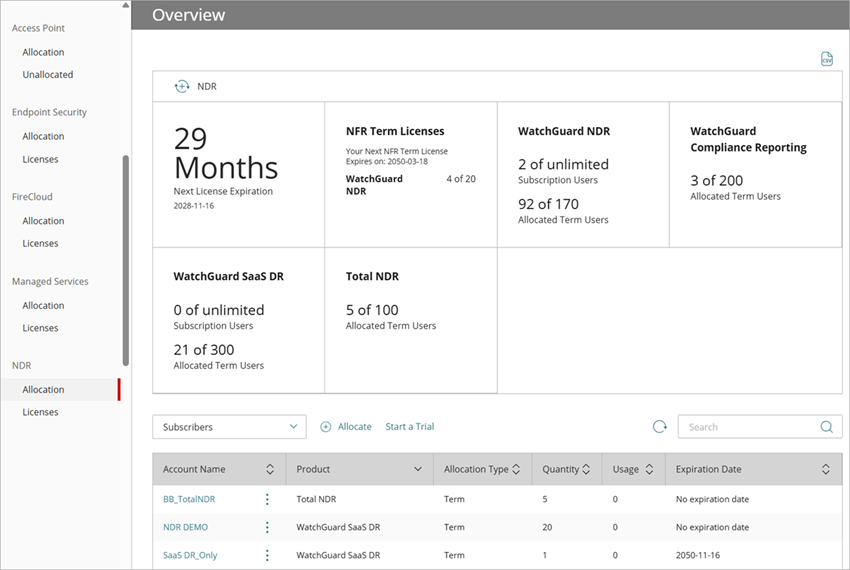The image size is (850, 570).
Task: Open the actions menu for SaaS DR_Only
Action: [267, 555]
